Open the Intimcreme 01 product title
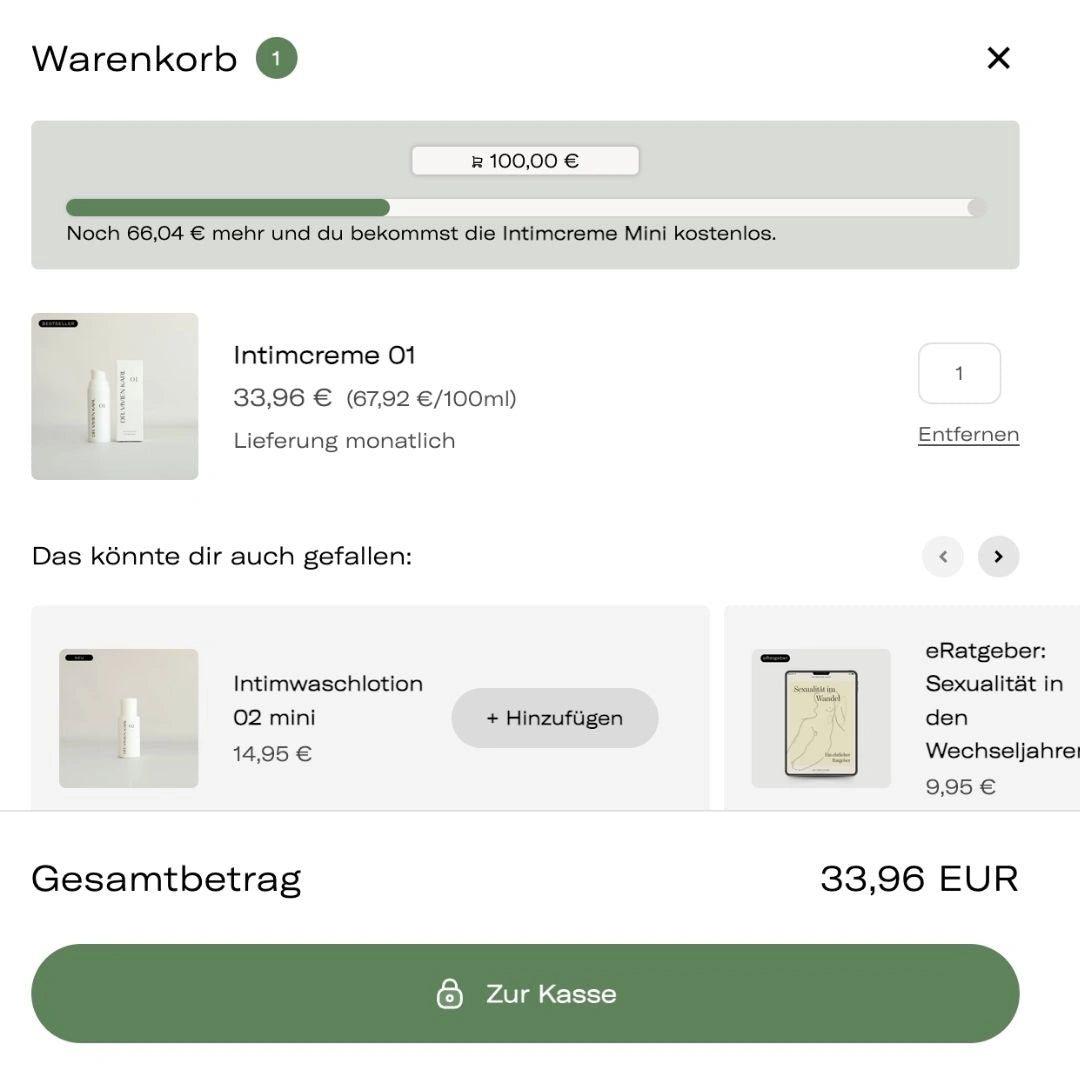 click(x=324, y=355)
